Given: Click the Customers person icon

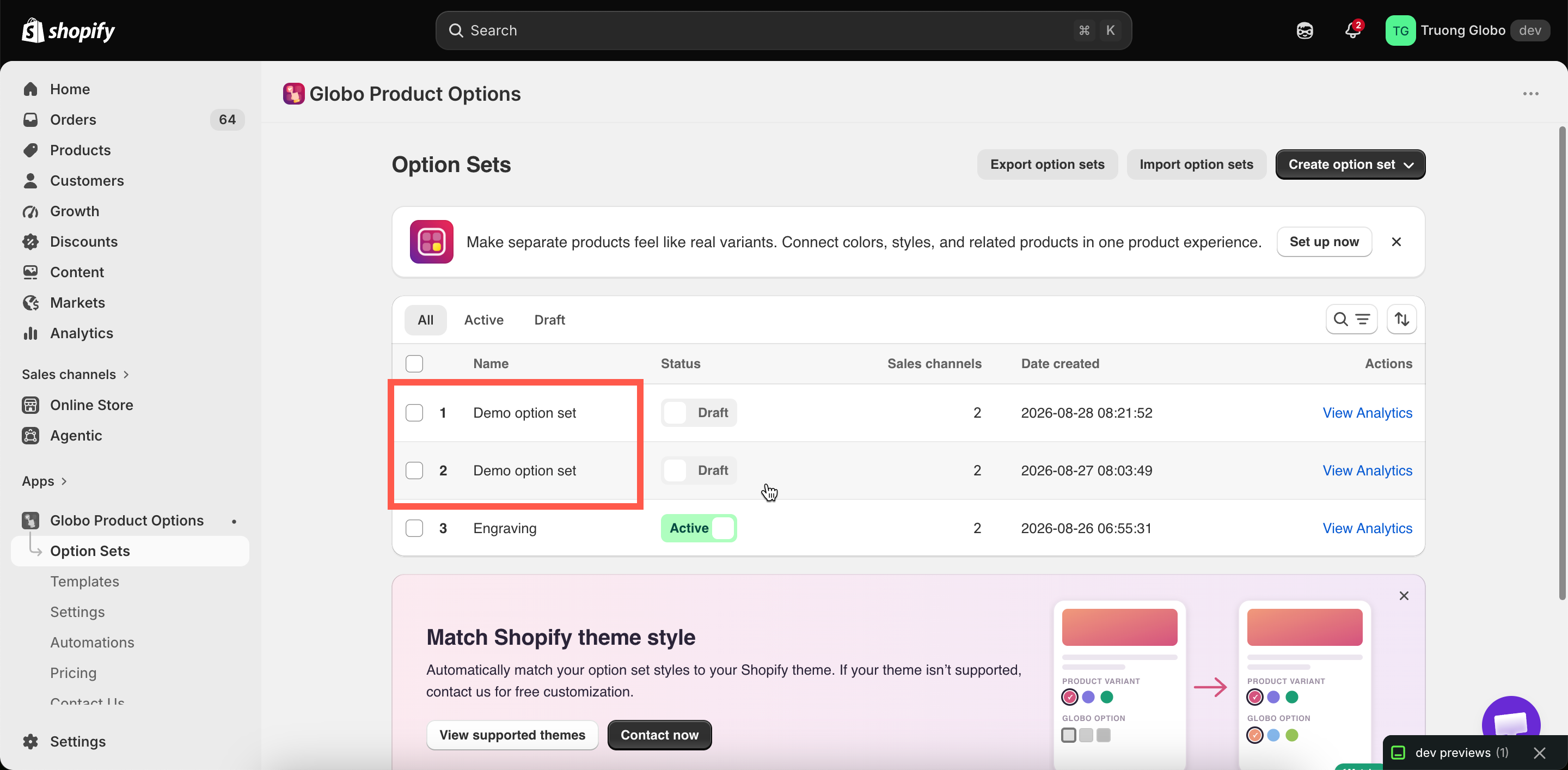Looking at the screenshot, I should (x=30, y=181).
